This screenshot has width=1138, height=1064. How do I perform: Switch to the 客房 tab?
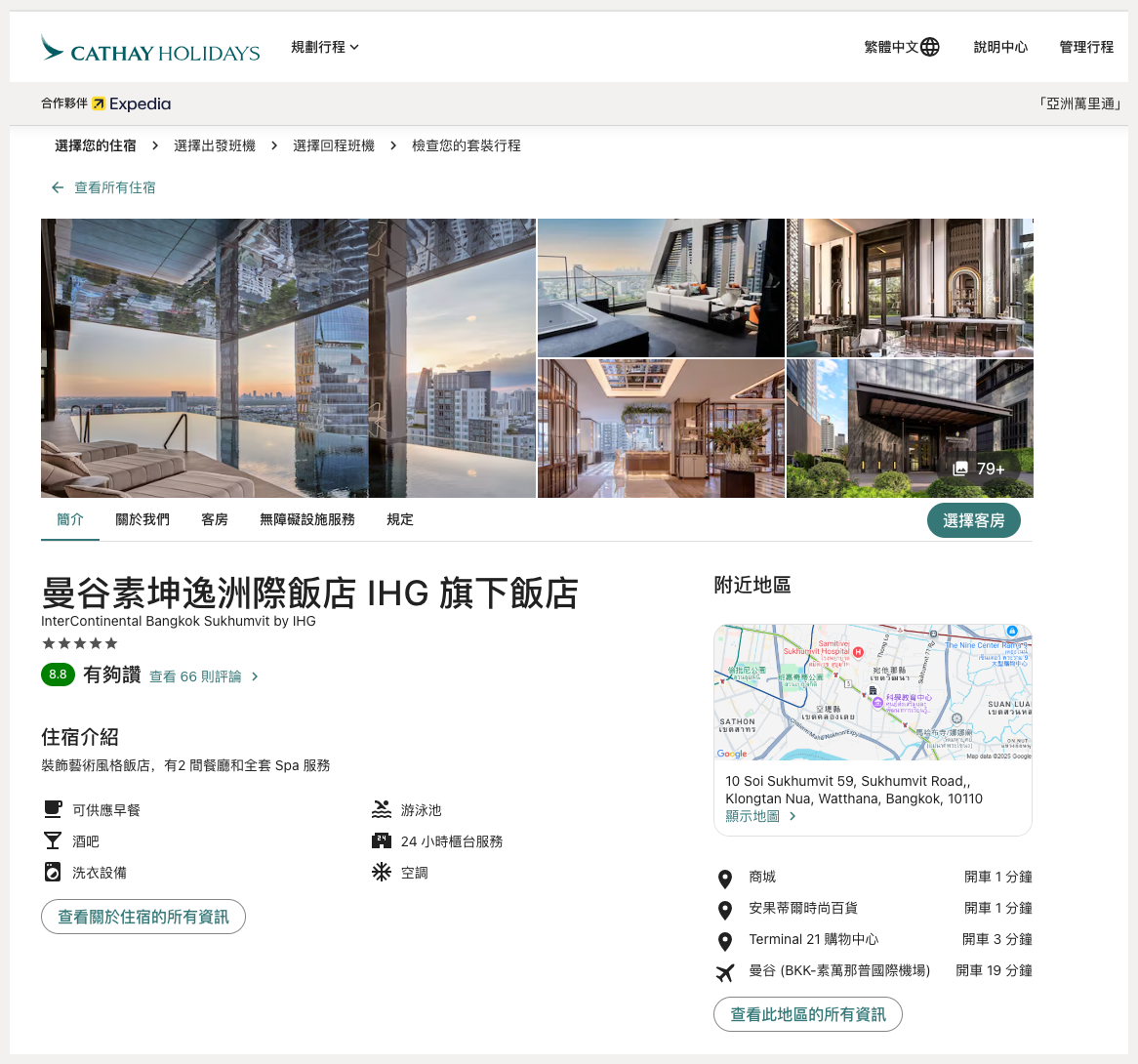[215, 519]
